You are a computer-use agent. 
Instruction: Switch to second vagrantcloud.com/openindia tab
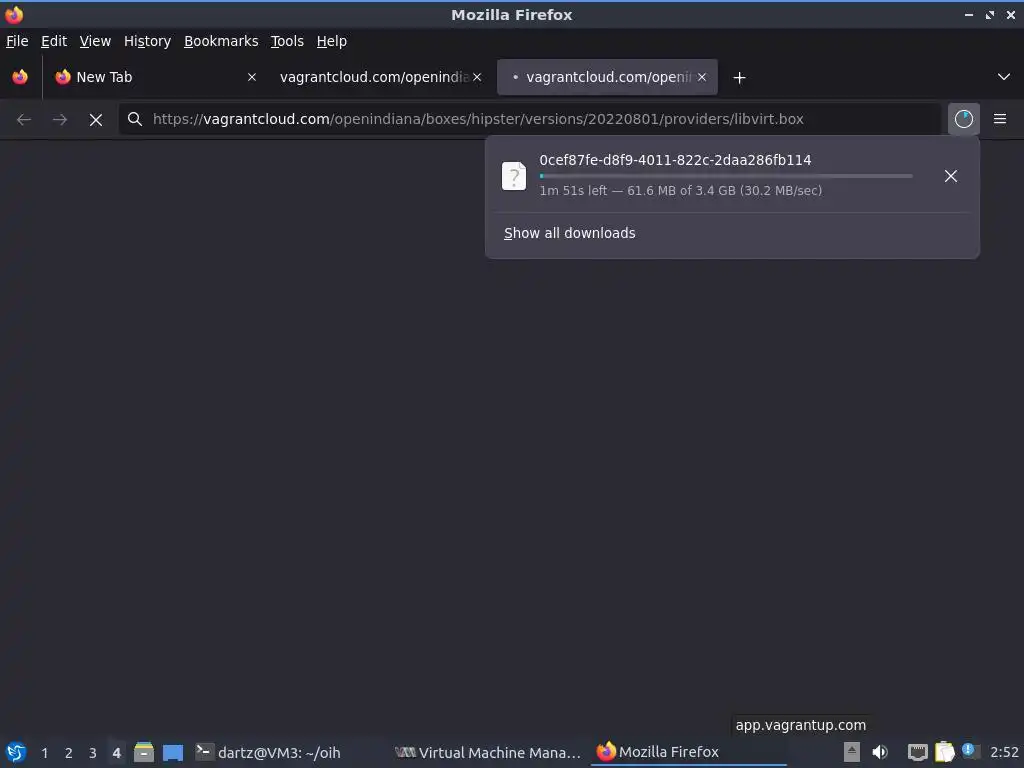pyautogui.click(x=607, y=77)
